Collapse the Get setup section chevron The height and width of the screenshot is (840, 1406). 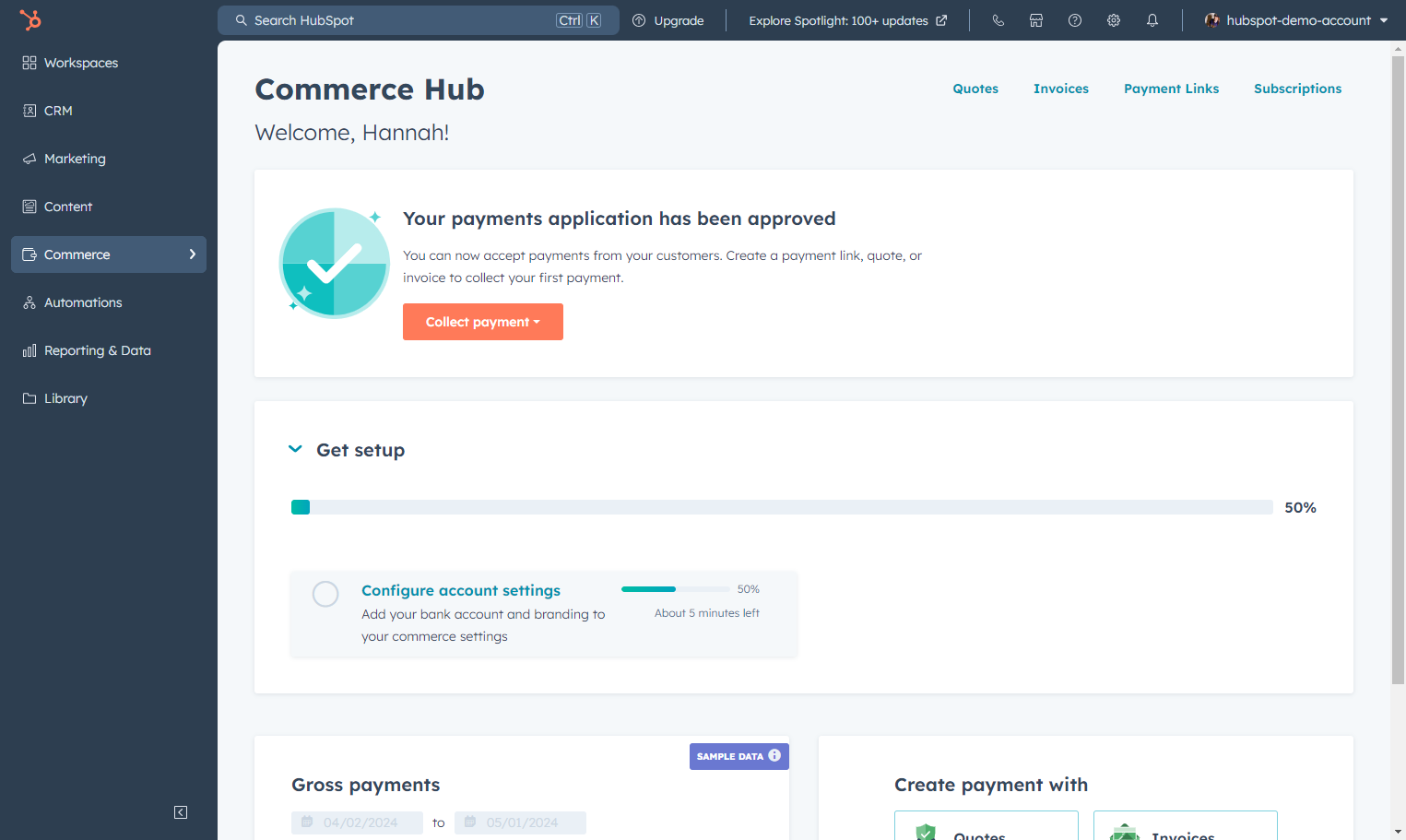click(295, 449)
